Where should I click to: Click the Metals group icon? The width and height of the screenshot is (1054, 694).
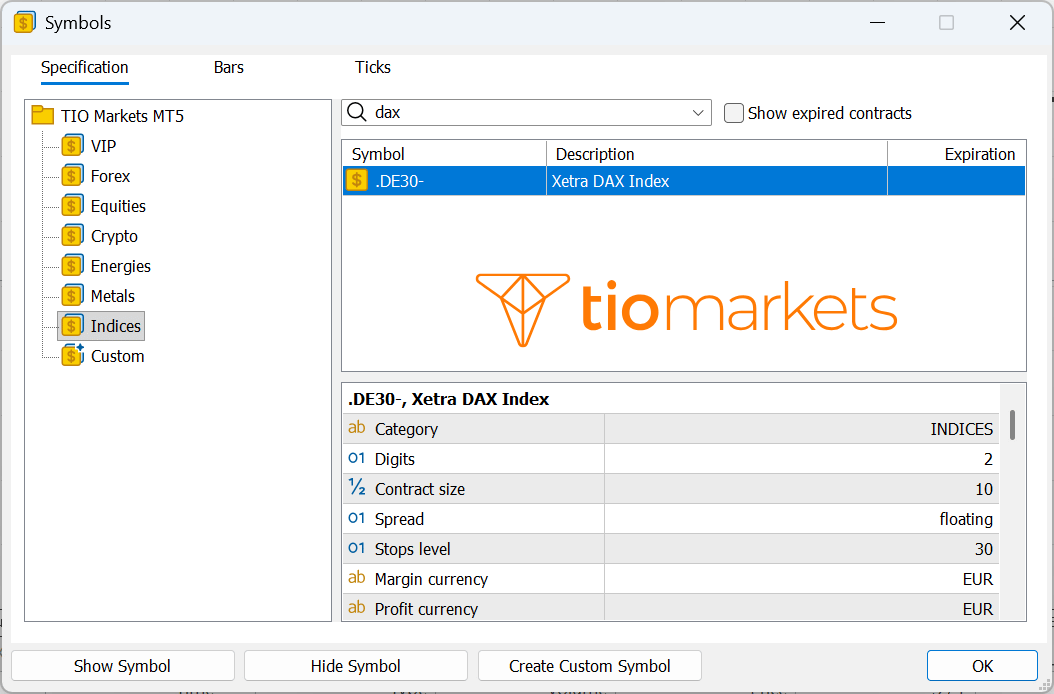(73, 296)
